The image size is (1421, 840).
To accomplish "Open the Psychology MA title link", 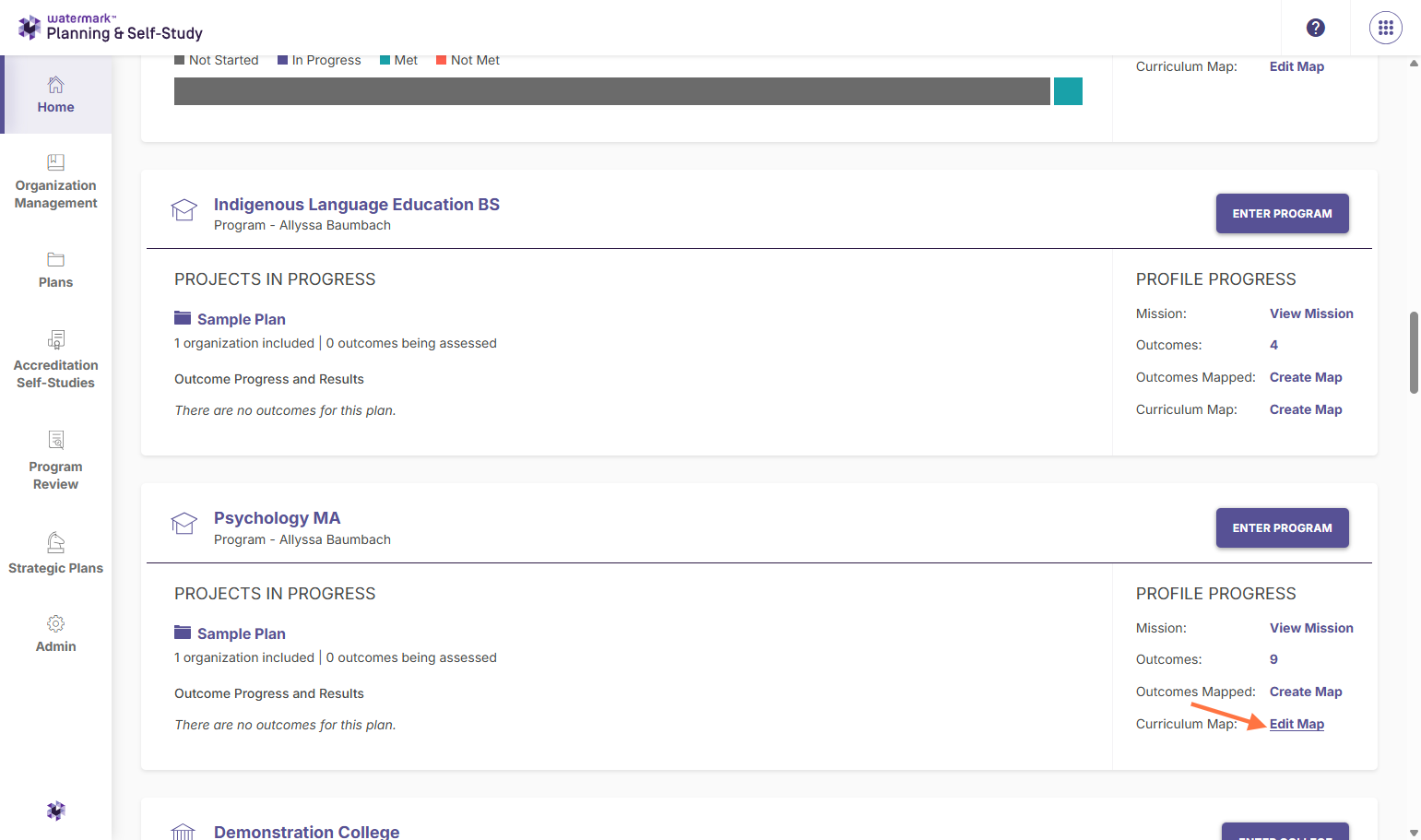I will pos(277,518).
